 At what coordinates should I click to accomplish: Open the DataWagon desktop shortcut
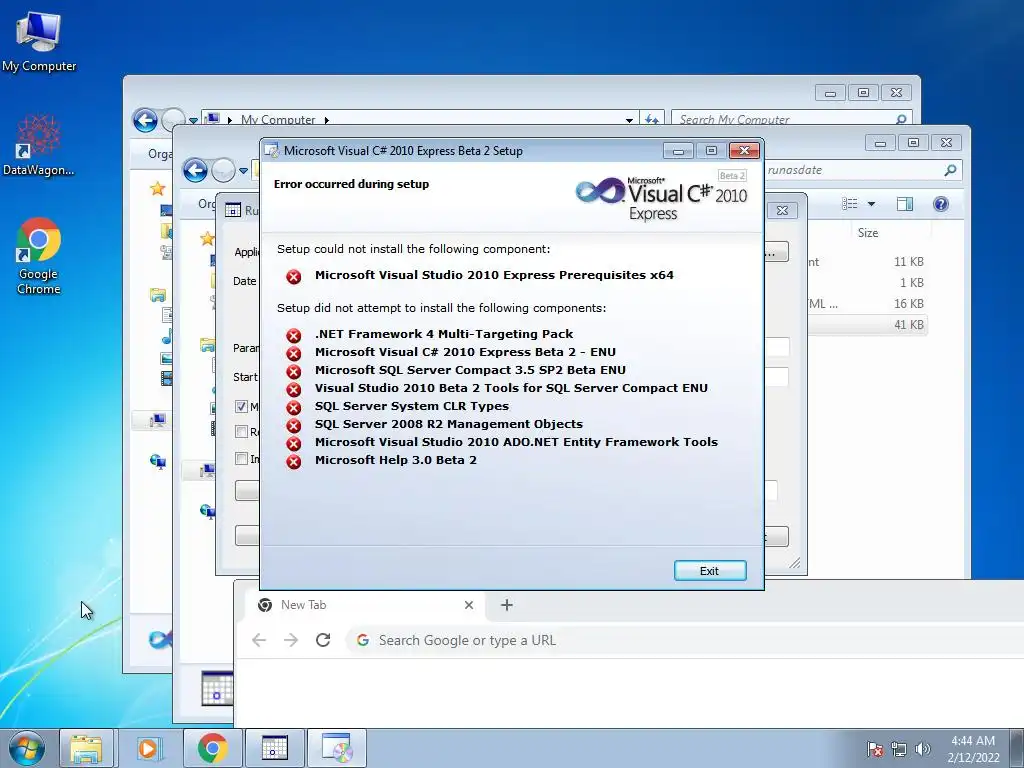coord(39,145)
